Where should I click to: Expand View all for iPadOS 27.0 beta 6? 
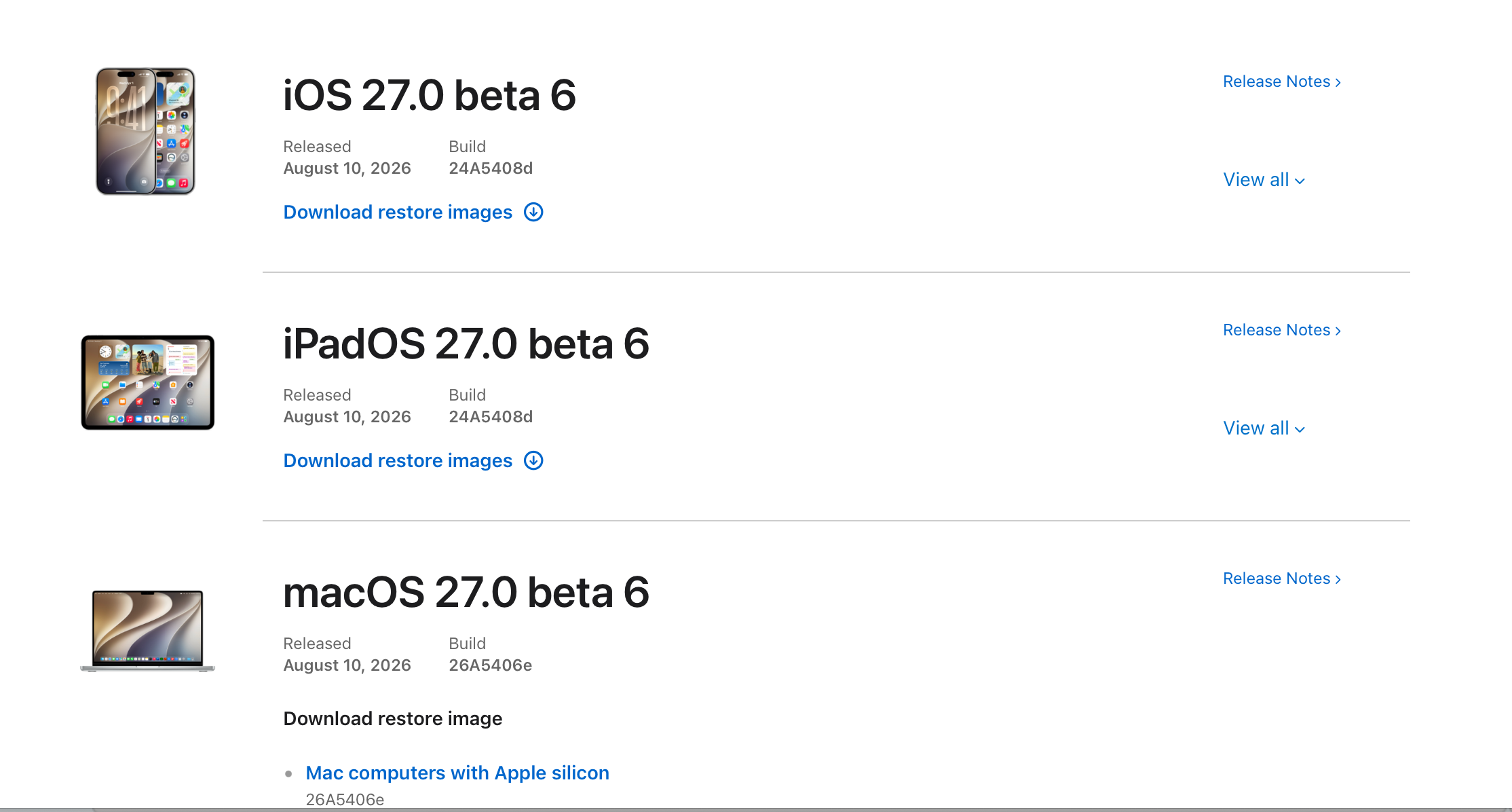(1264, 428)
